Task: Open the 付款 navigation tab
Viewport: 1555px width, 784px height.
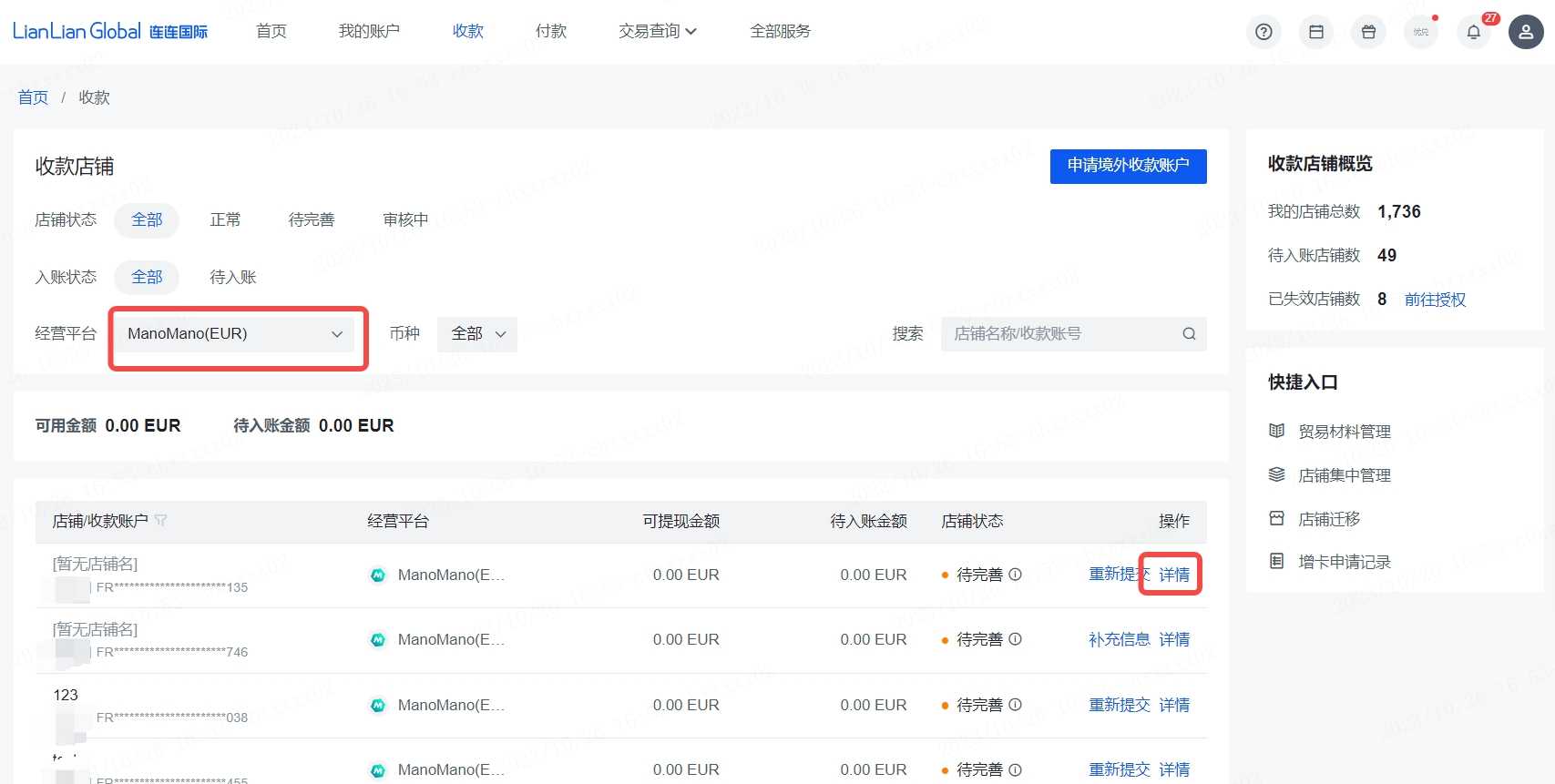Action: pyautogui.click(x=551, y=31)
